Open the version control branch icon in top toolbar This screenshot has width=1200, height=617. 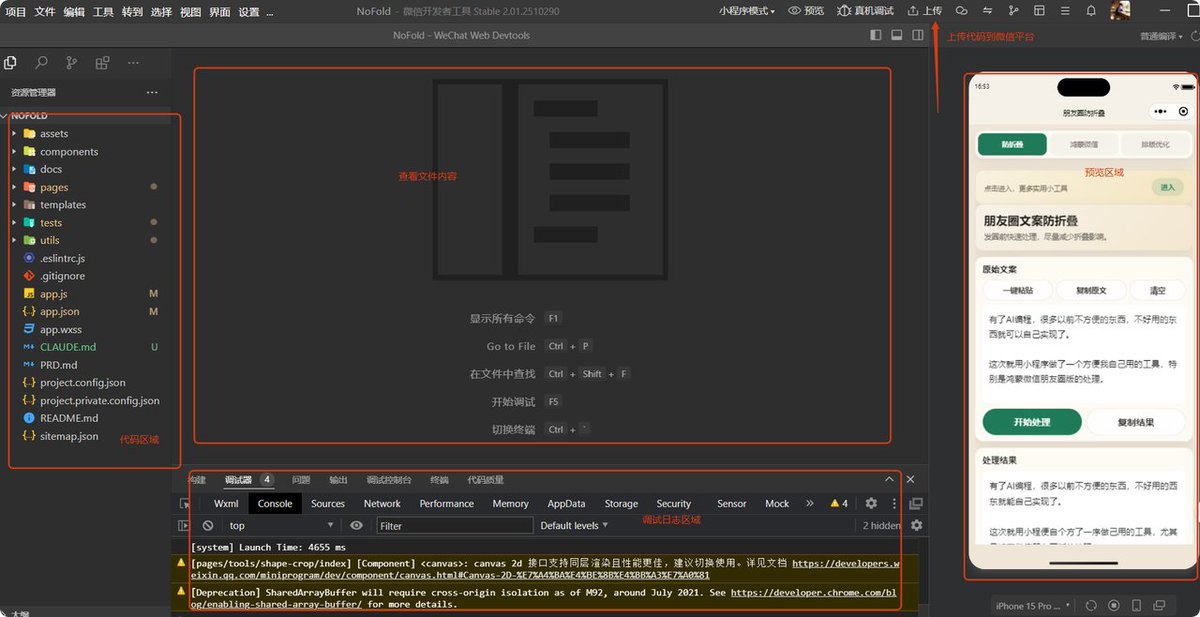1014,11
